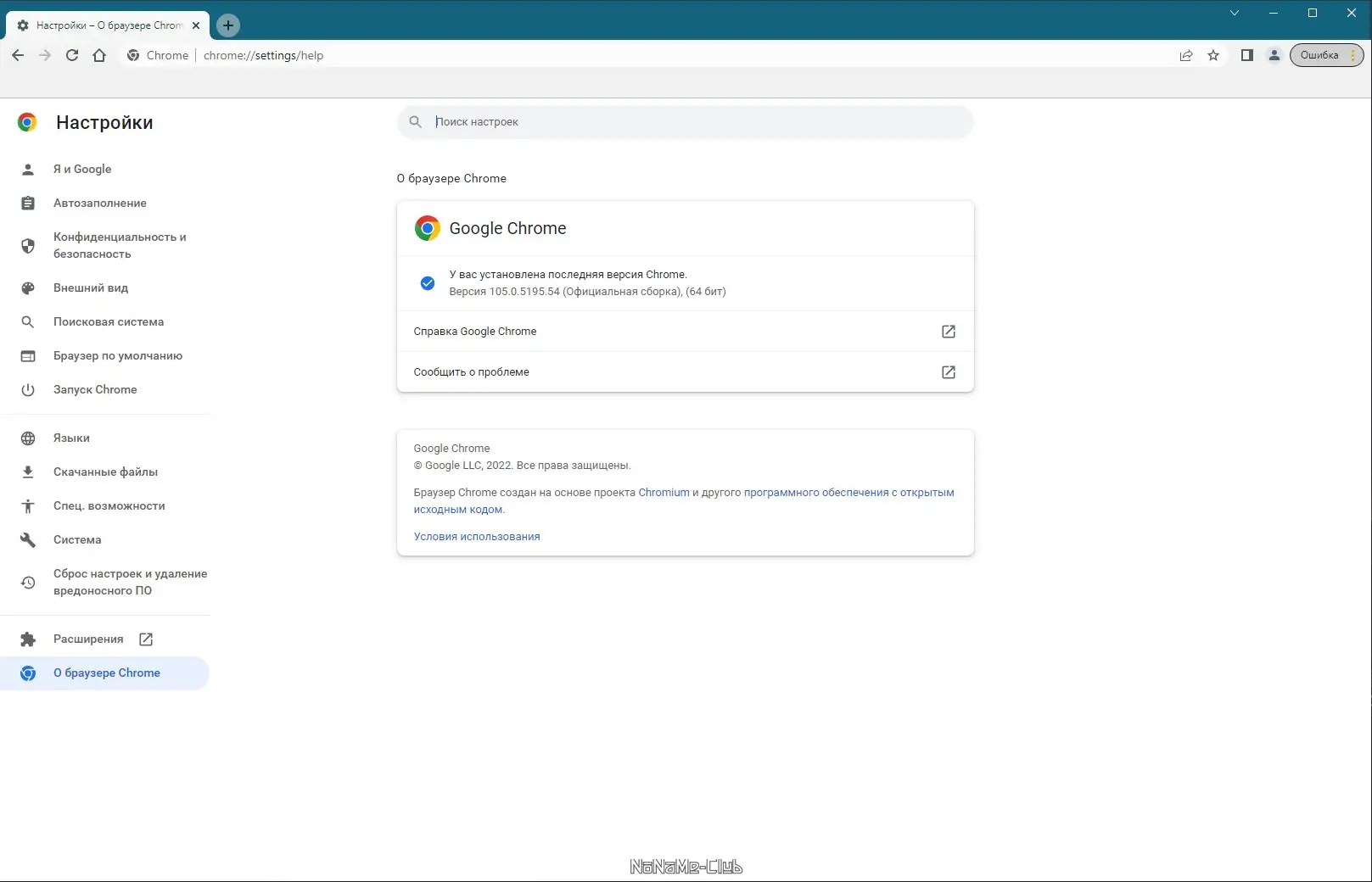Screen dimensions: 1372x882
Task: Open Браузер по умолчанию section
Action: [x=105, y=355]
